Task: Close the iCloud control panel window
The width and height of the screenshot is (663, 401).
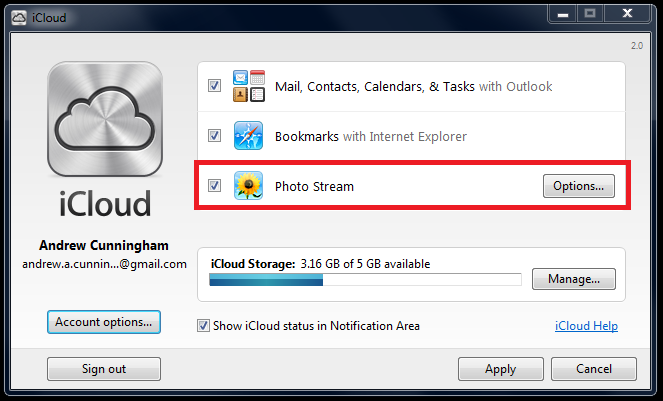Action: tap(627, 14)
